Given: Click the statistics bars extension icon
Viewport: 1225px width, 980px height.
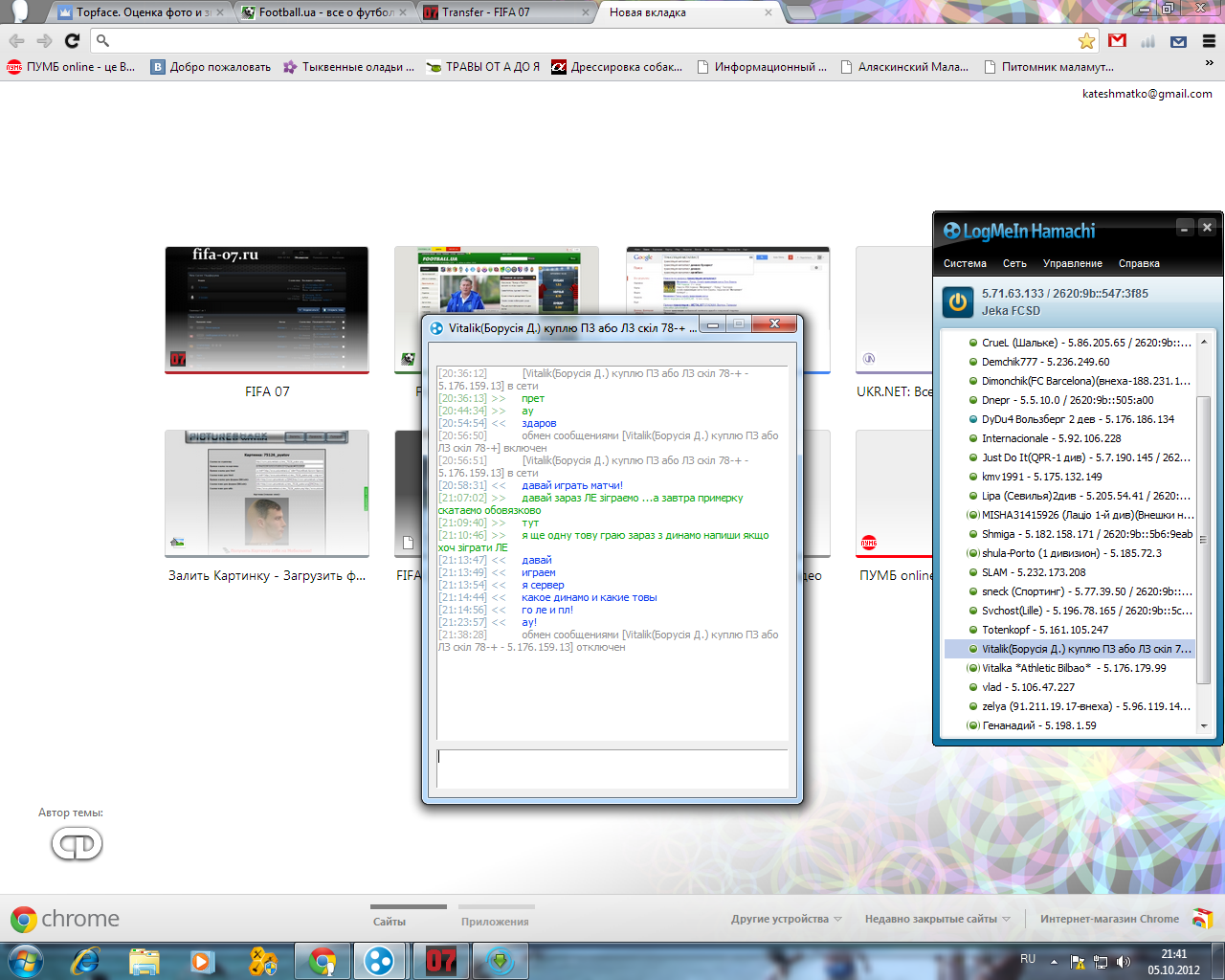Looking at the screenshot, I should click(x=1147, y=41).
